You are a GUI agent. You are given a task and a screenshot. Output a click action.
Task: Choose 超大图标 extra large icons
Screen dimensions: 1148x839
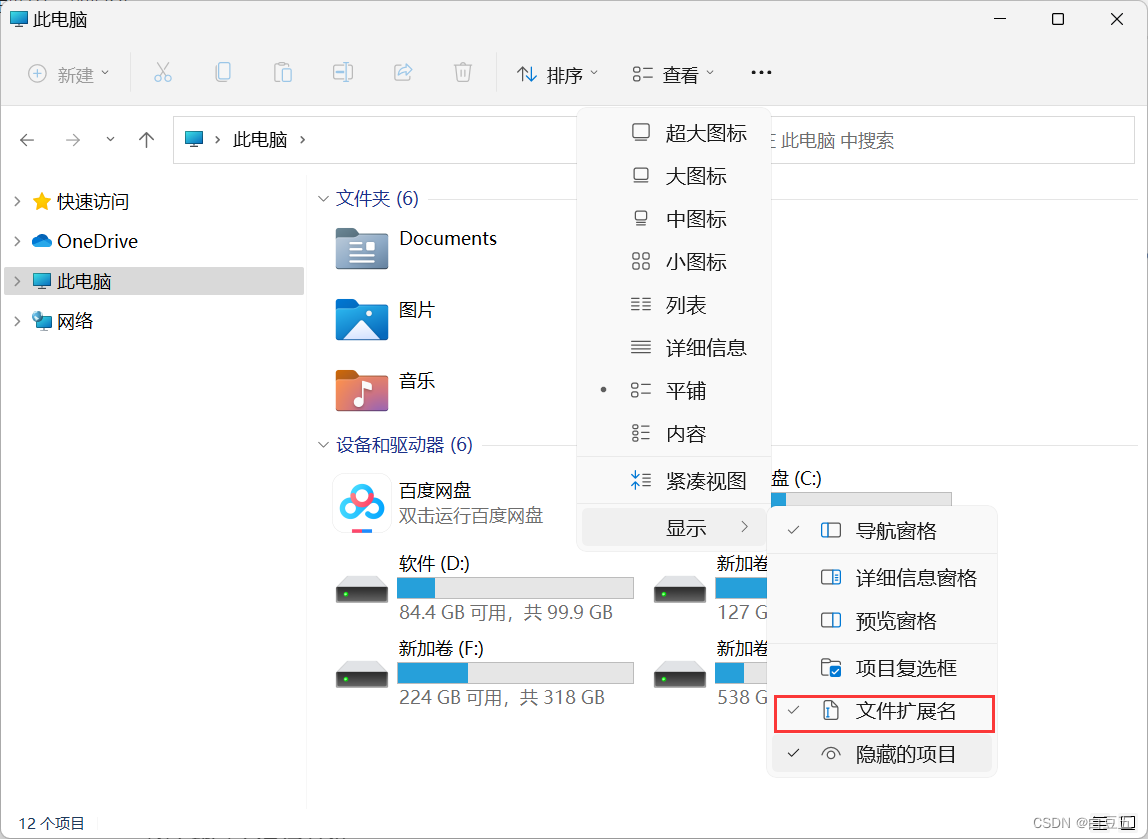point(674,133)
